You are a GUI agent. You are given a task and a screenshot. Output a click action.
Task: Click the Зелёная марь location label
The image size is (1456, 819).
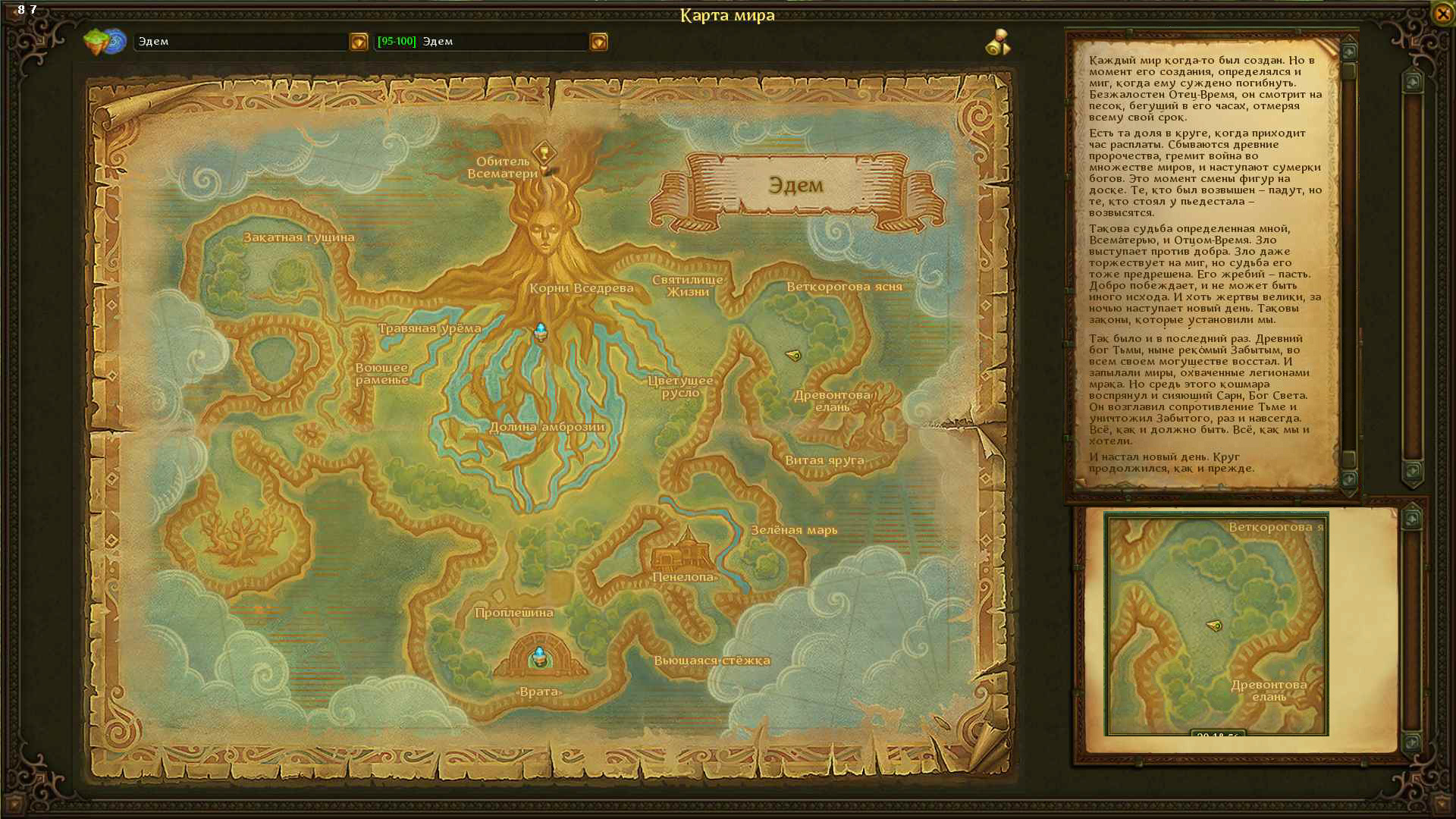pos(794,530)
